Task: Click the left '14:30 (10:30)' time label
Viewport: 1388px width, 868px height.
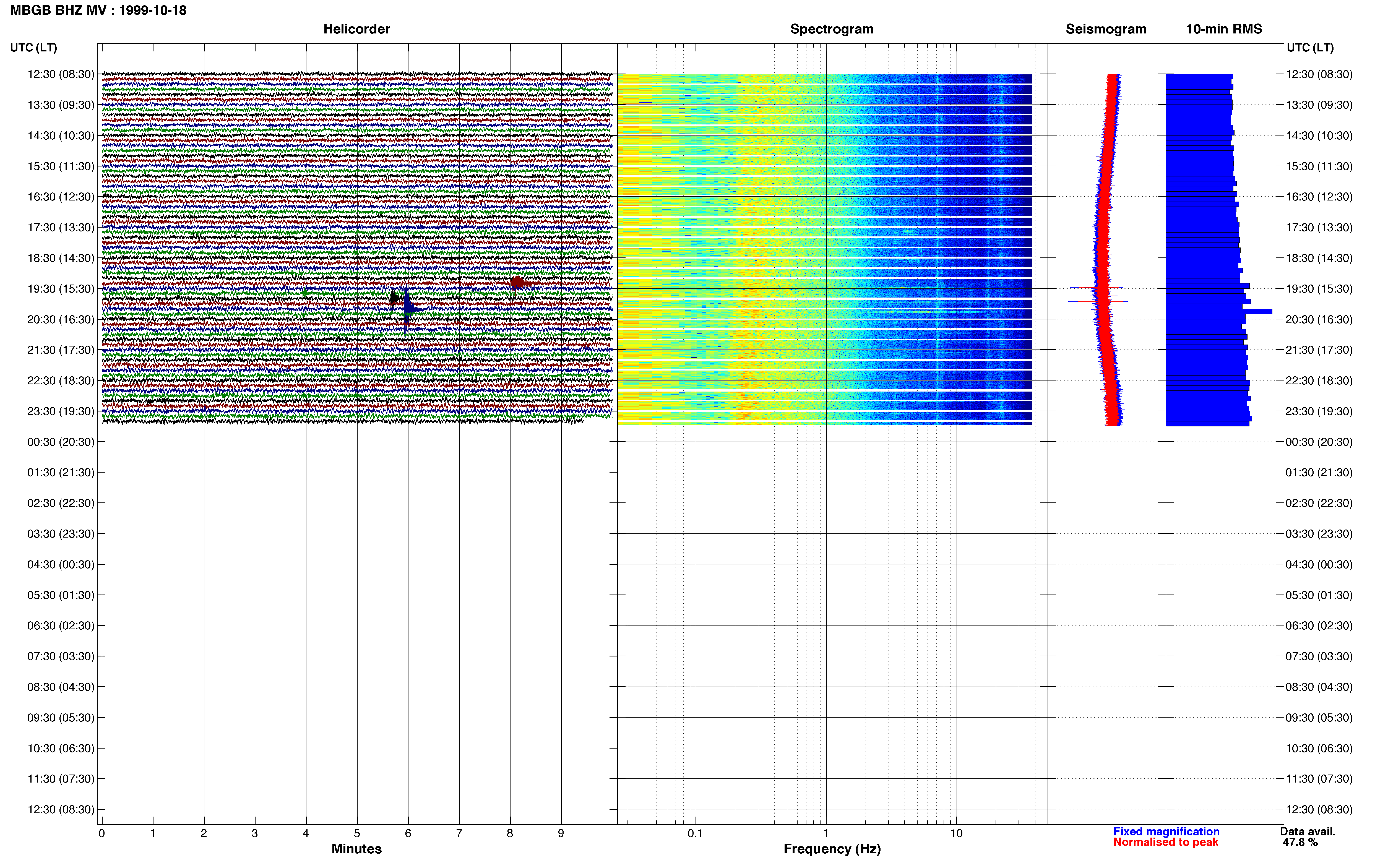Action: [61, 135]
